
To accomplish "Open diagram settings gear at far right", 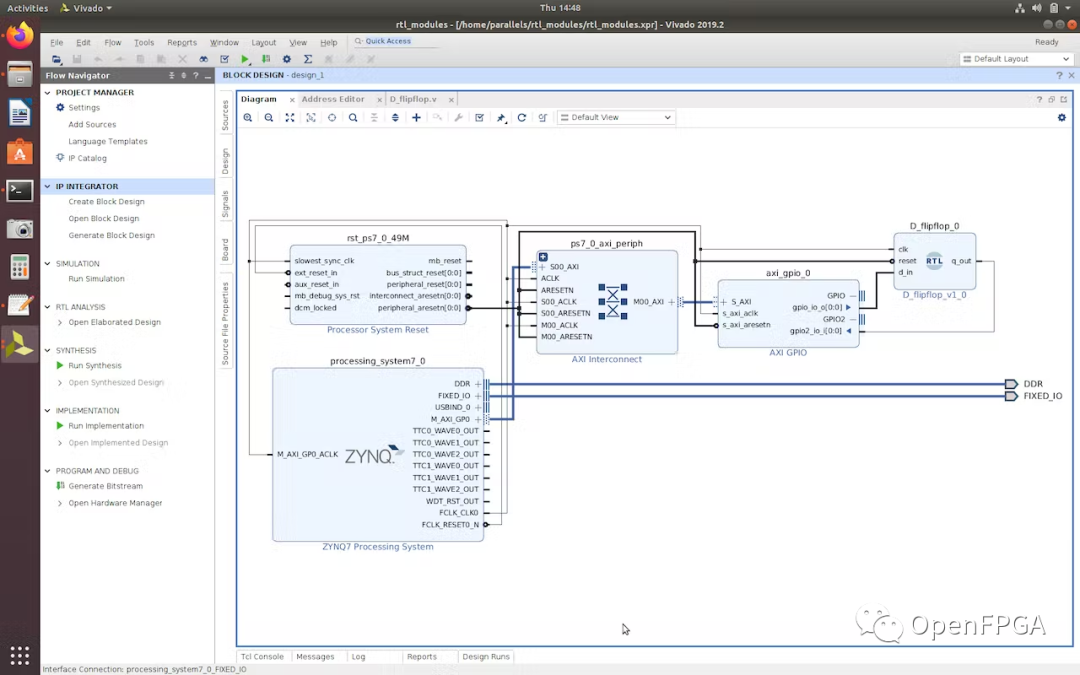I will pos(1062,118).
